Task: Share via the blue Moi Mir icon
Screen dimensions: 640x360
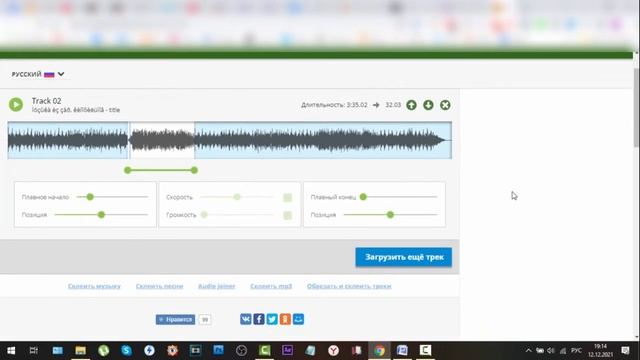Action: pos(298,319)
